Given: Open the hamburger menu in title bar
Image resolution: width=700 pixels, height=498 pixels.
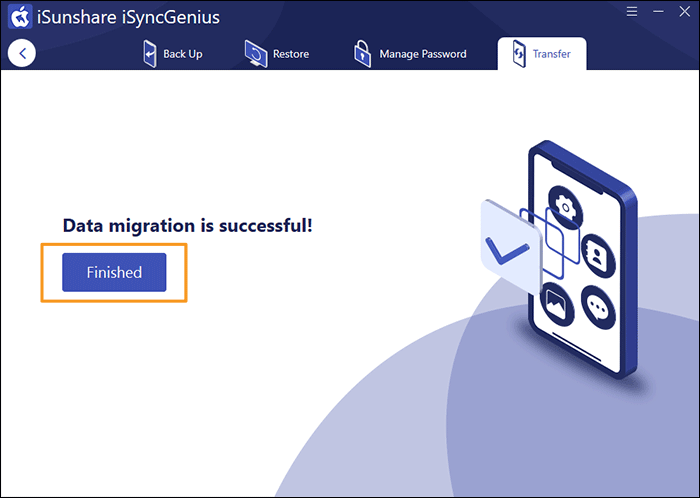Looking at the screenshot, I should tap(632, 12).
